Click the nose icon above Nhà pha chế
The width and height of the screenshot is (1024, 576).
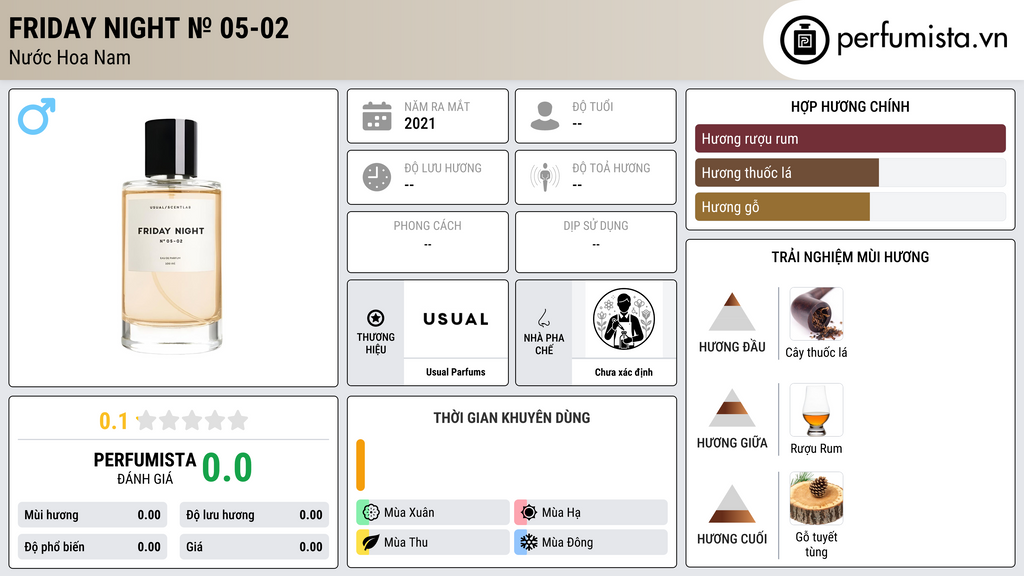click(543, 318)
